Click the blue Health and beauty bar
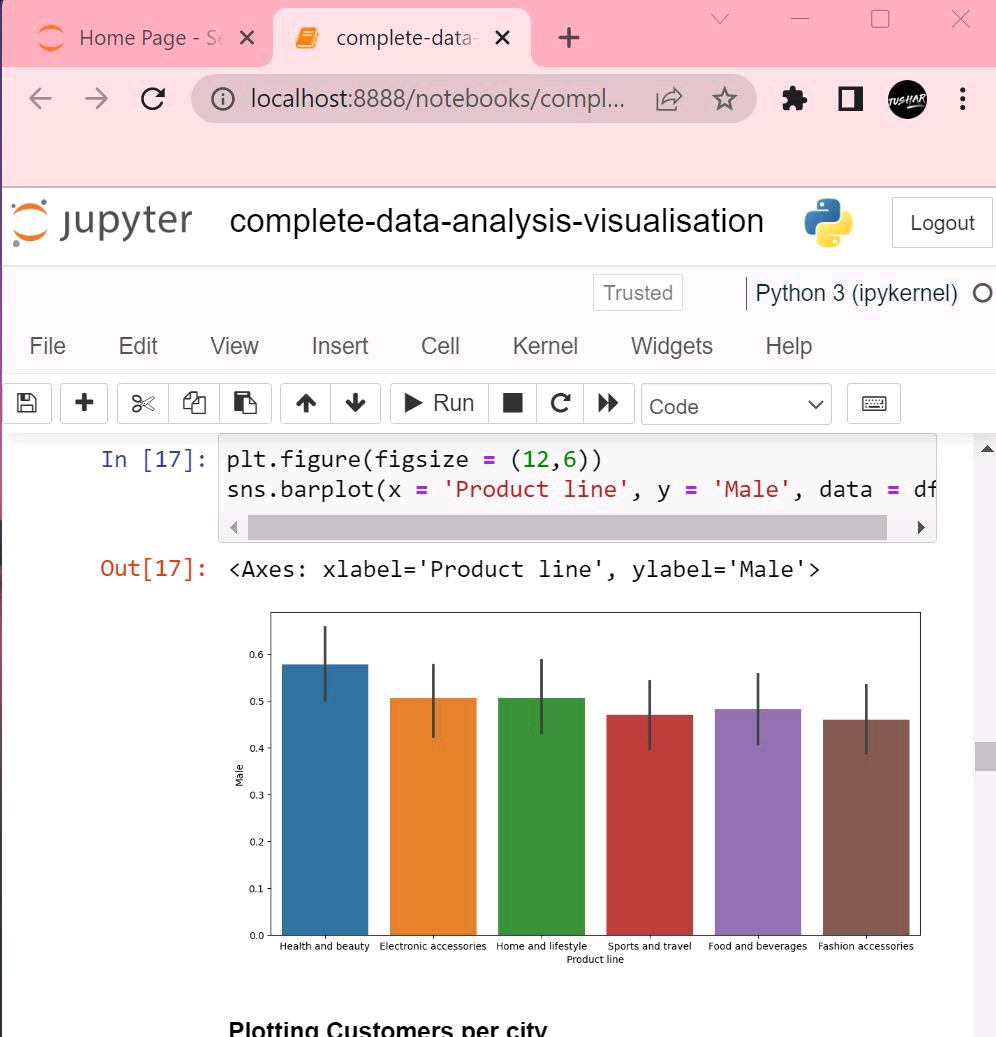The image size is (996, 1037). pos(325,800)
